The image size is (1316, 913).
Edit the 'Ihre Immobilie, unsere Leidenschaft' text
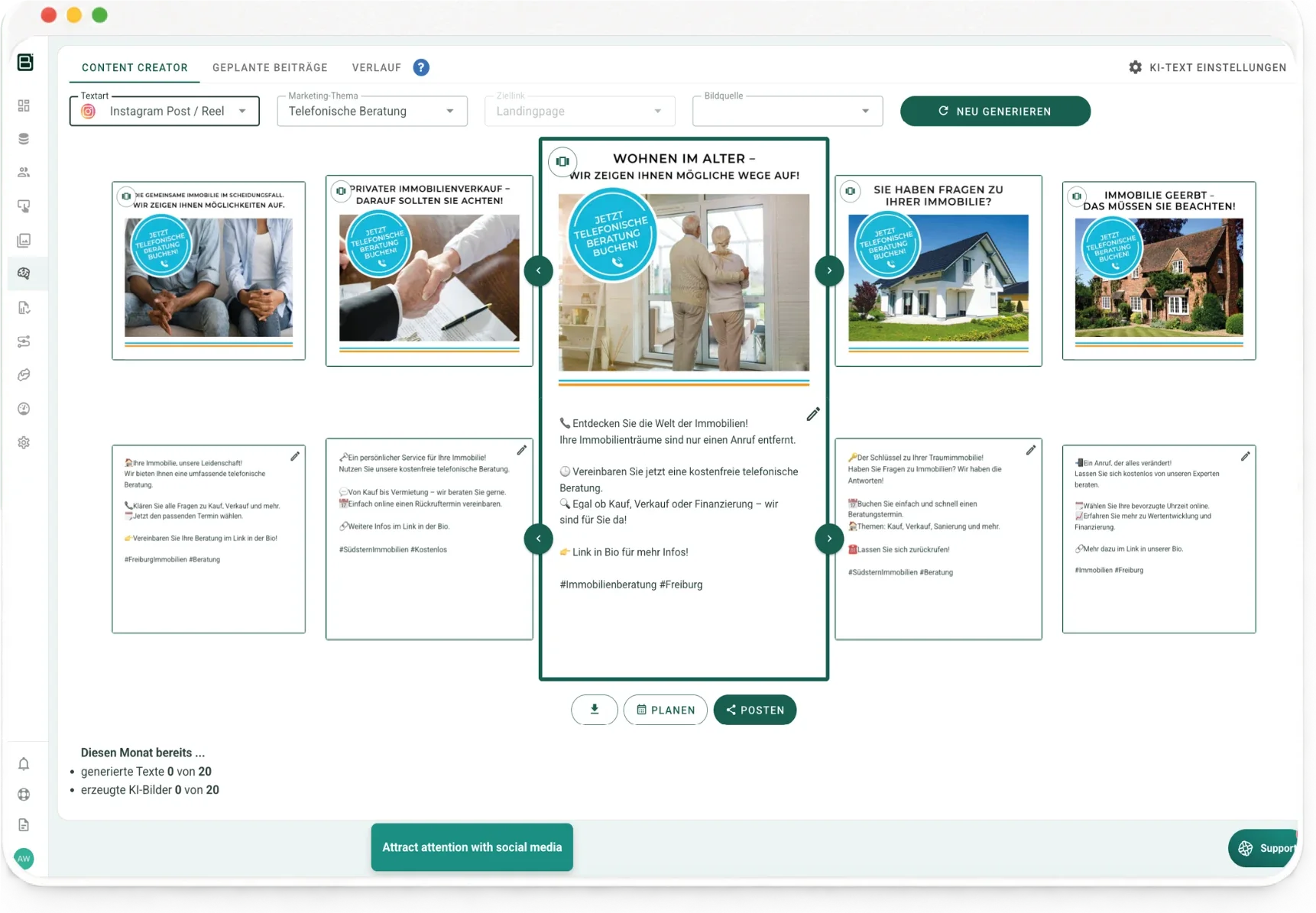tap(295, 456)
